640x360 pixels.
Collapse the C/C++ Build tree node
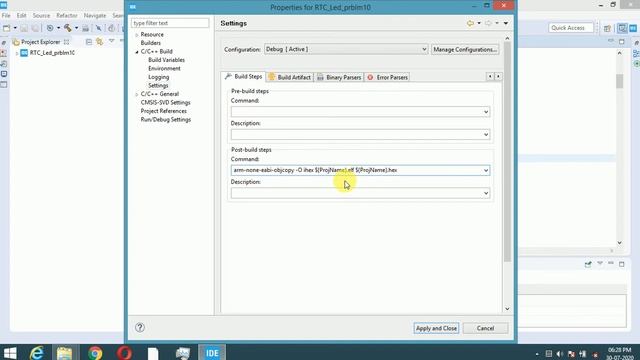[x=137, y=52]
